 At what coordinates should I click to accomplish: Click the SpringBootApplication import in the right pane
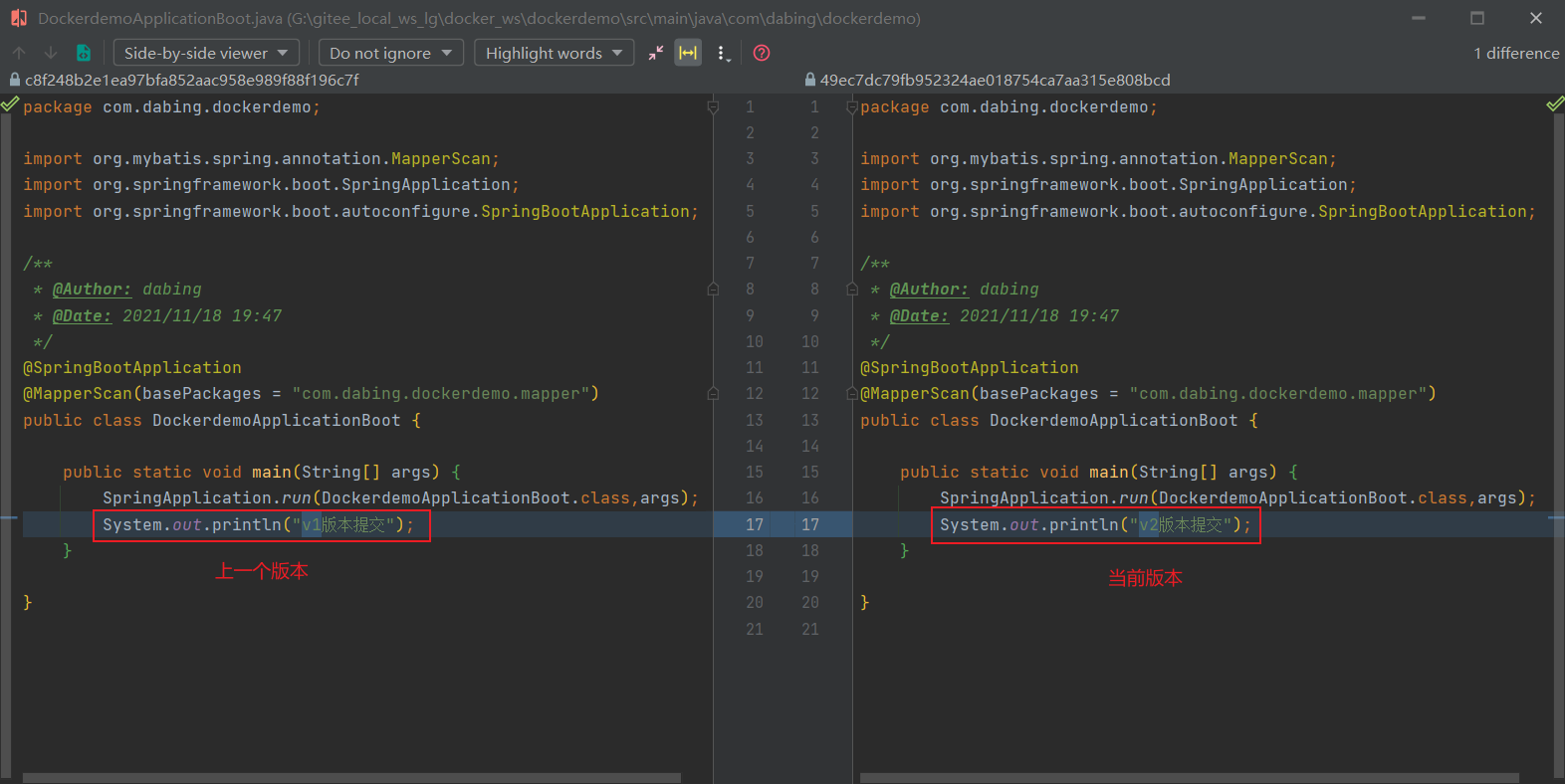coord(1198,211)
